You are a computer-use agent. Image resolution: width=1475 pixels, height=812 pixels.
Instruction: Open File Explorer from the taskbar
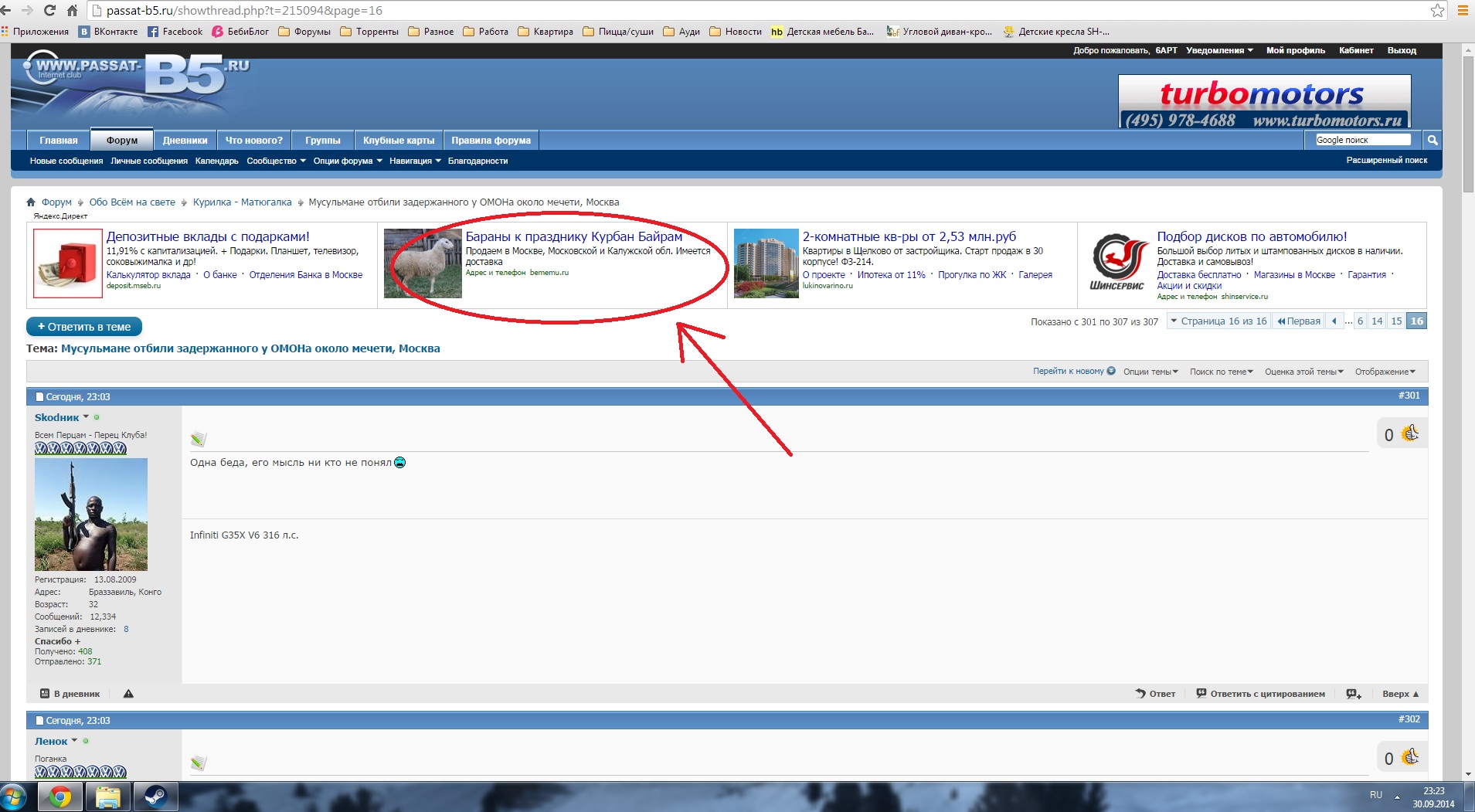coord(108,797)
